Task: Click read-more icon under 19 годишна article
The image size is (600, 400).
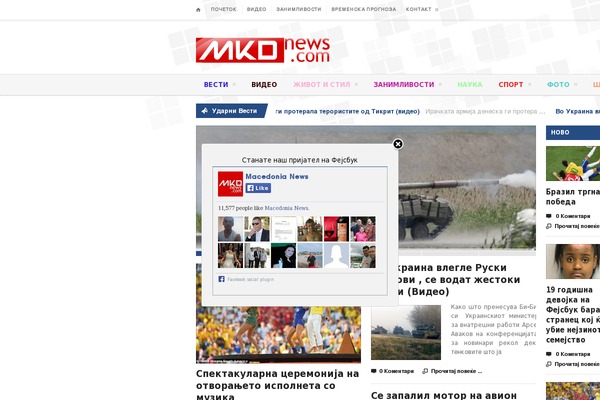Action: [x=549, y=364]
